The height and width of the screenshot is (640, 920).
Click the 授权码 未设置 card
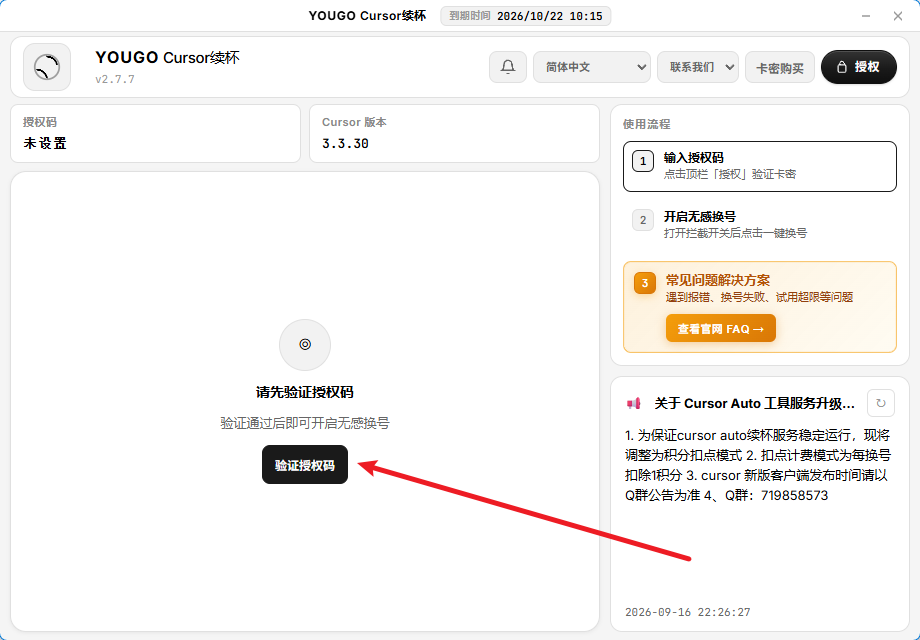click(x=155, y=134)
